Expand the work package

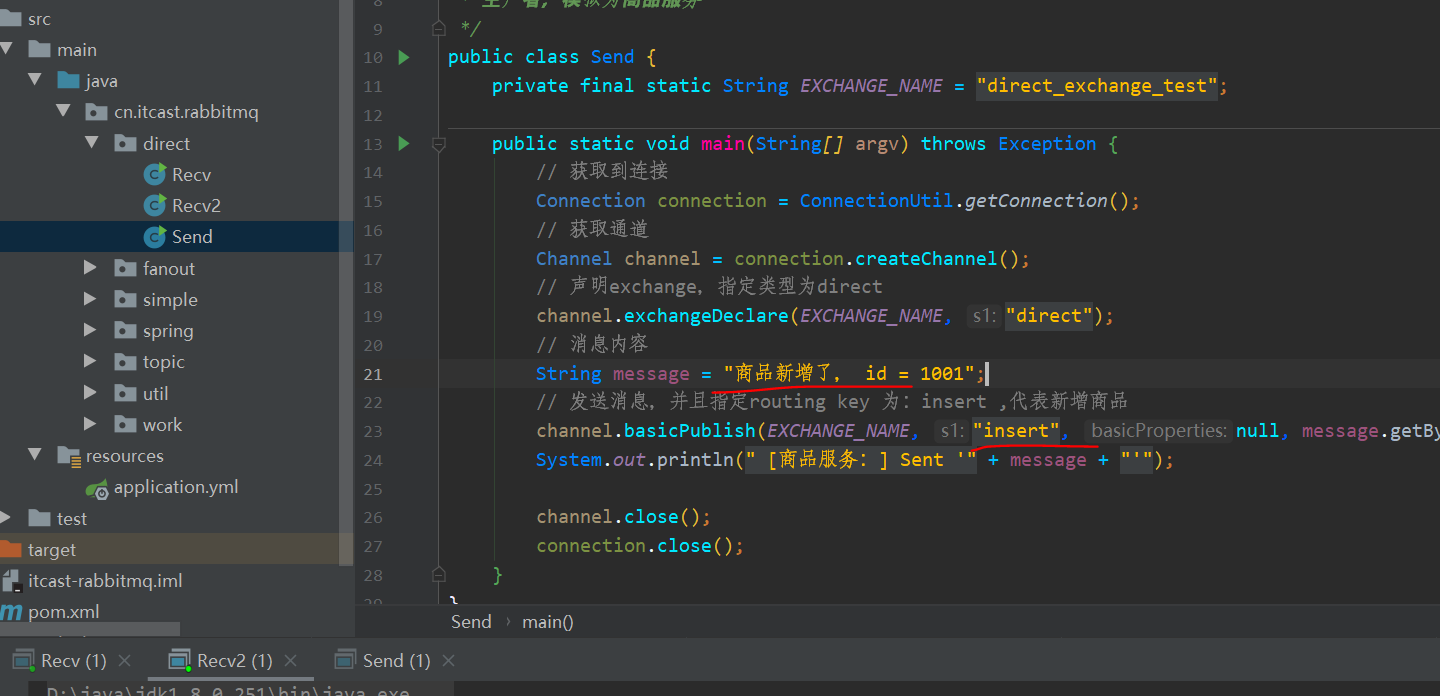point(91,424)
